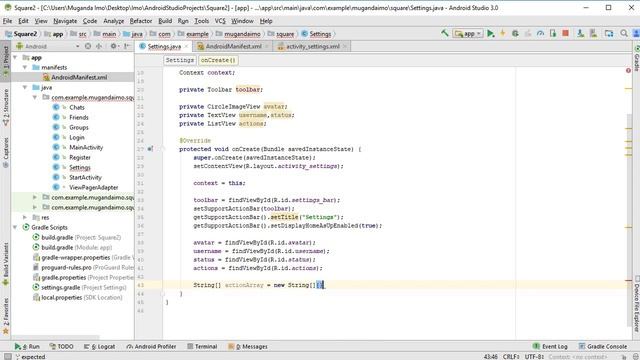Viewport: 640px width, 360px height.
Task: Open the TODO tool window
Action: [x=61, y=347]
